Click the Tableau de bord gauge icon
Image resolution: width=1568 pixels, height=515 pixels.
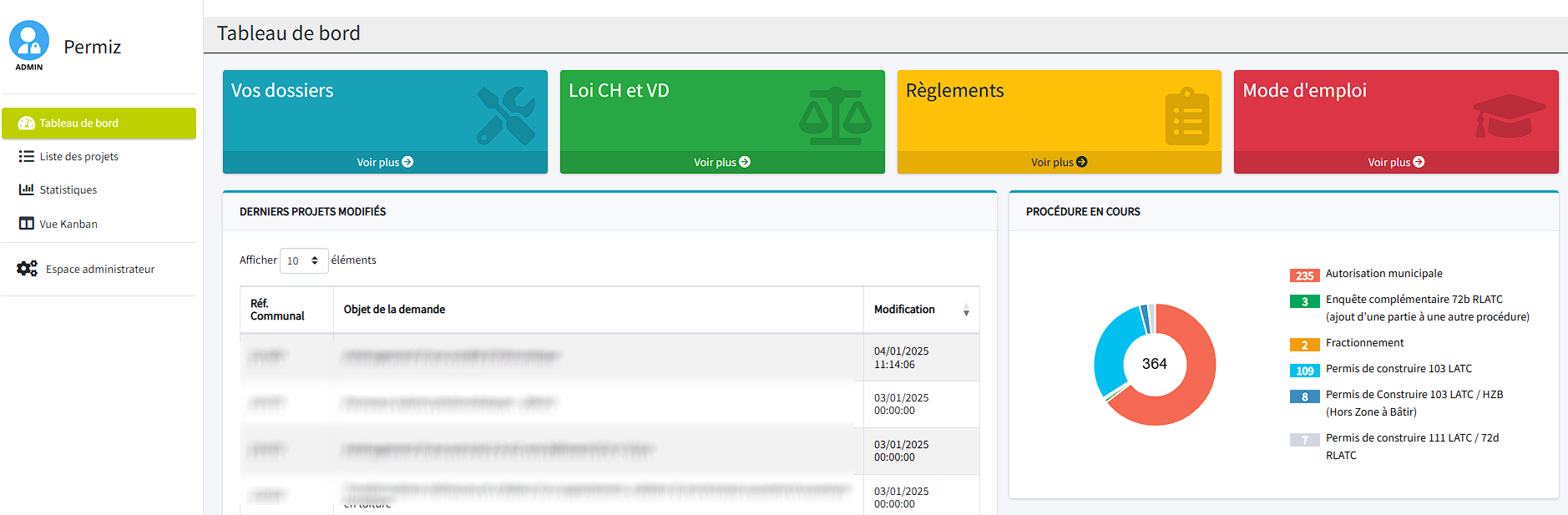point(27,123)
